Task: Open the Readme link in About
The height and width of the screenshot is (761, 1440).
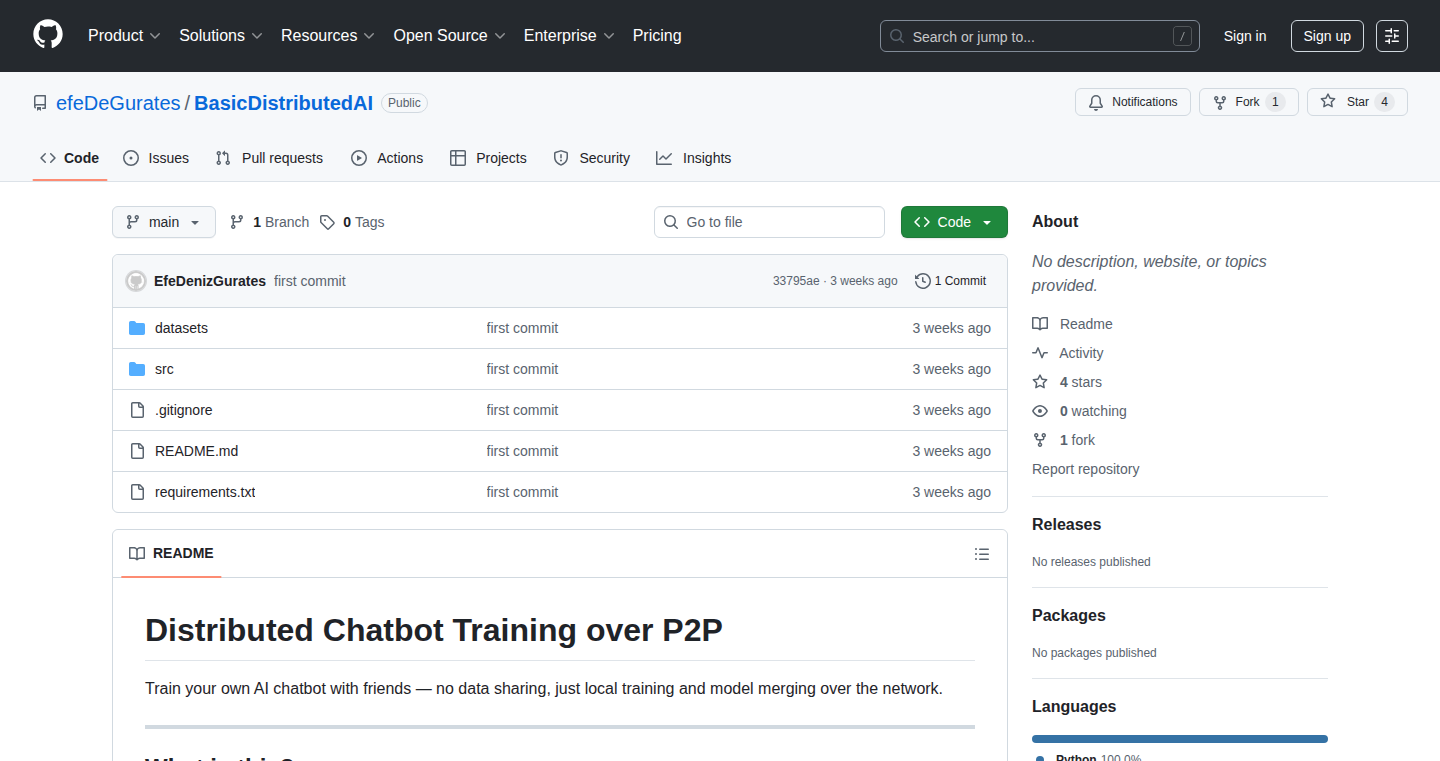Action: click(x=1072, y=324)
